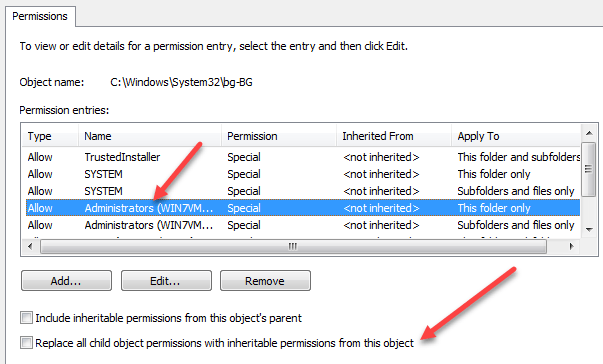
Task: Sort entries by Type column header
Action: click(x=50, y=136)
